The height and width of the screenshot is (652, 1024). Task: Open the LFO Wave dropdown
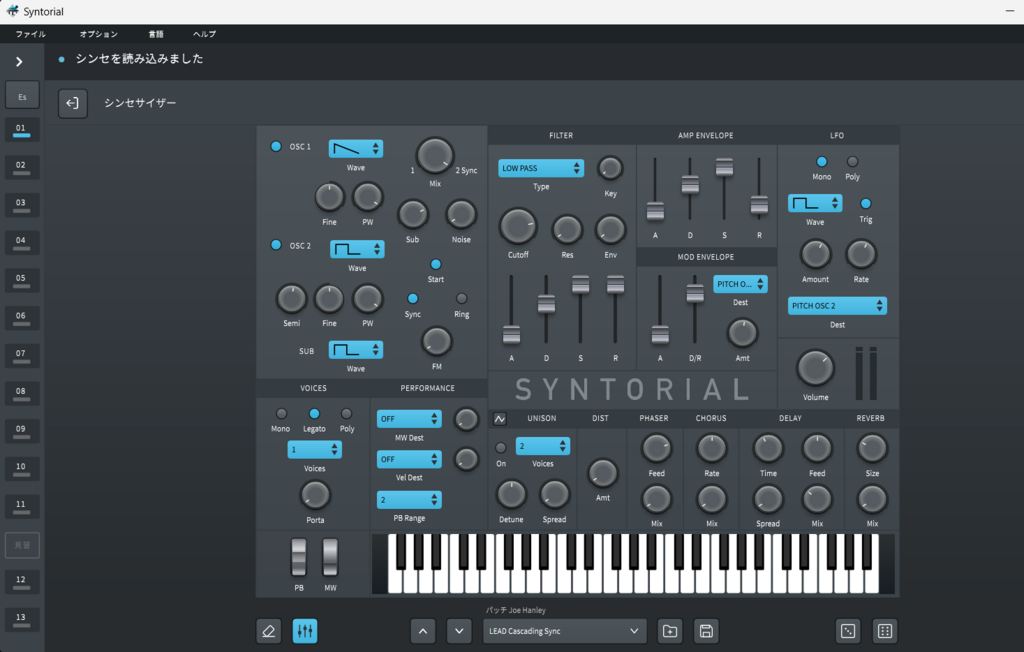coord(815,204)
